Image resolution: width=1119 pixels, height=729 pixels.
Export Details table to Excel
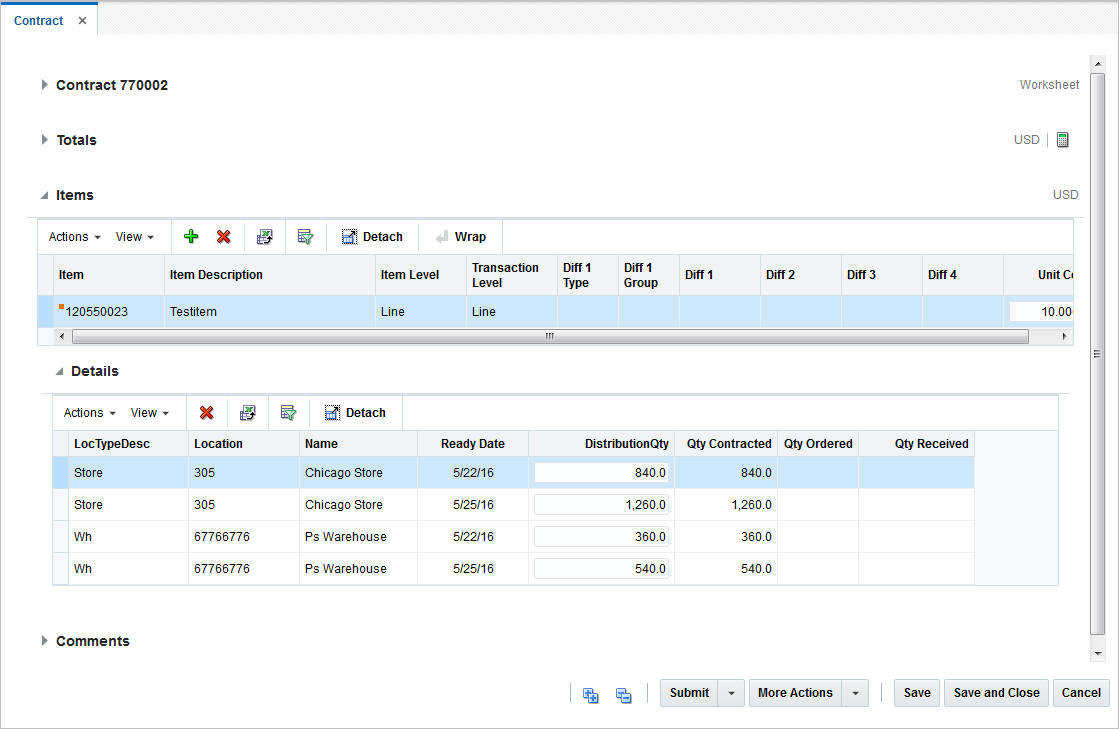click(x=248, y=413)
